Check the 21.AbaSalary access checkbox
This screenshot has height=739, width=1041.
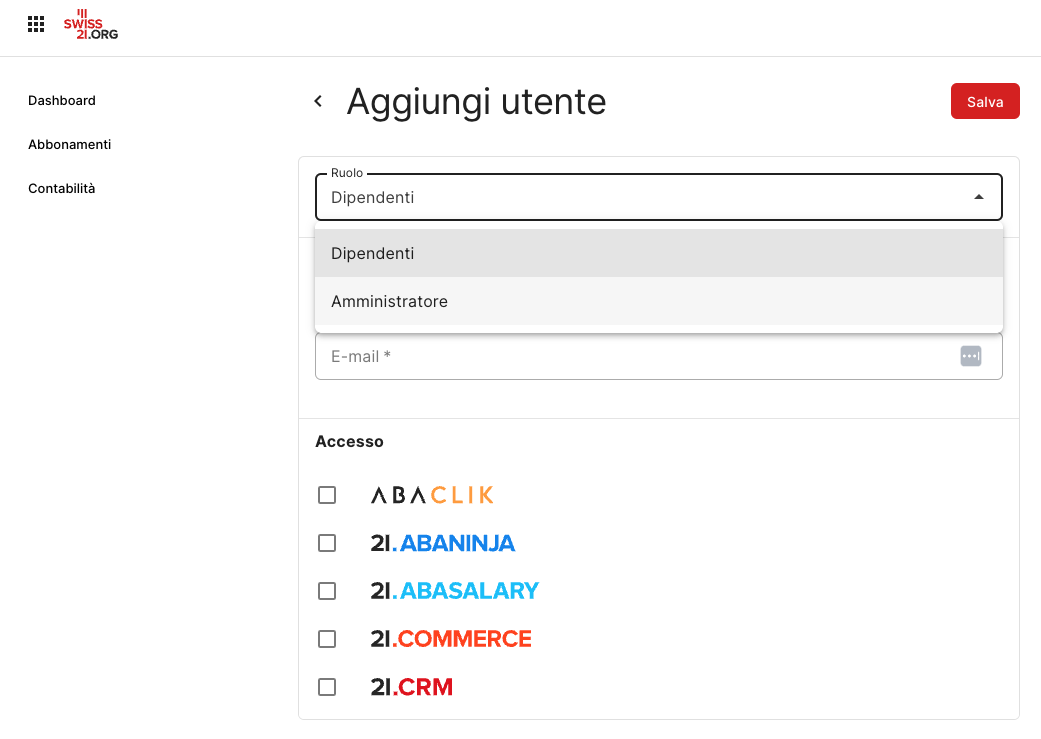327,591
